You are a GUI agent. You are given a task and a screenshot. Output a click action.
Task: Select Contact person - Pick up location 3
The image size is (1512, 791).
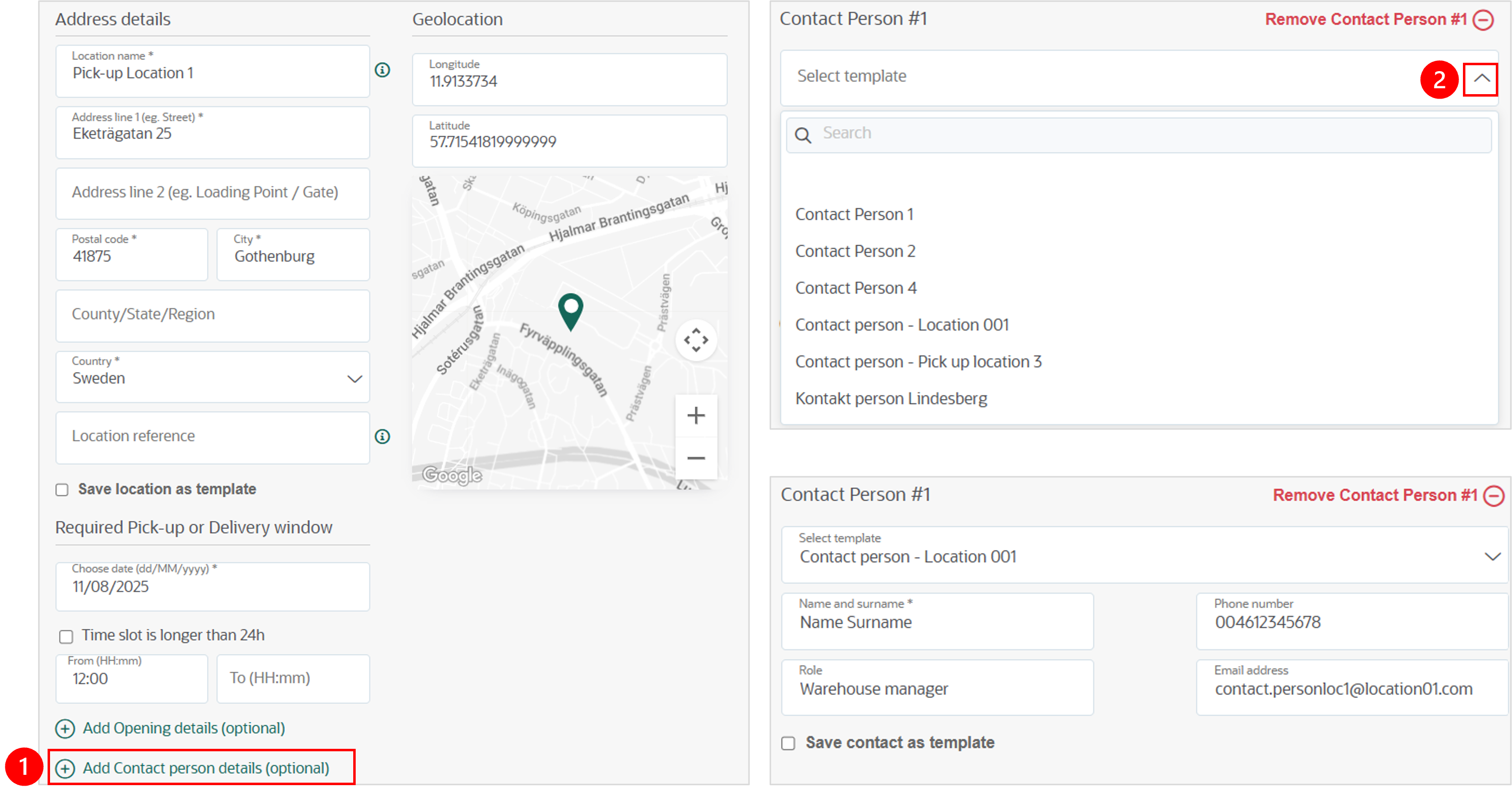coord(918,362)
